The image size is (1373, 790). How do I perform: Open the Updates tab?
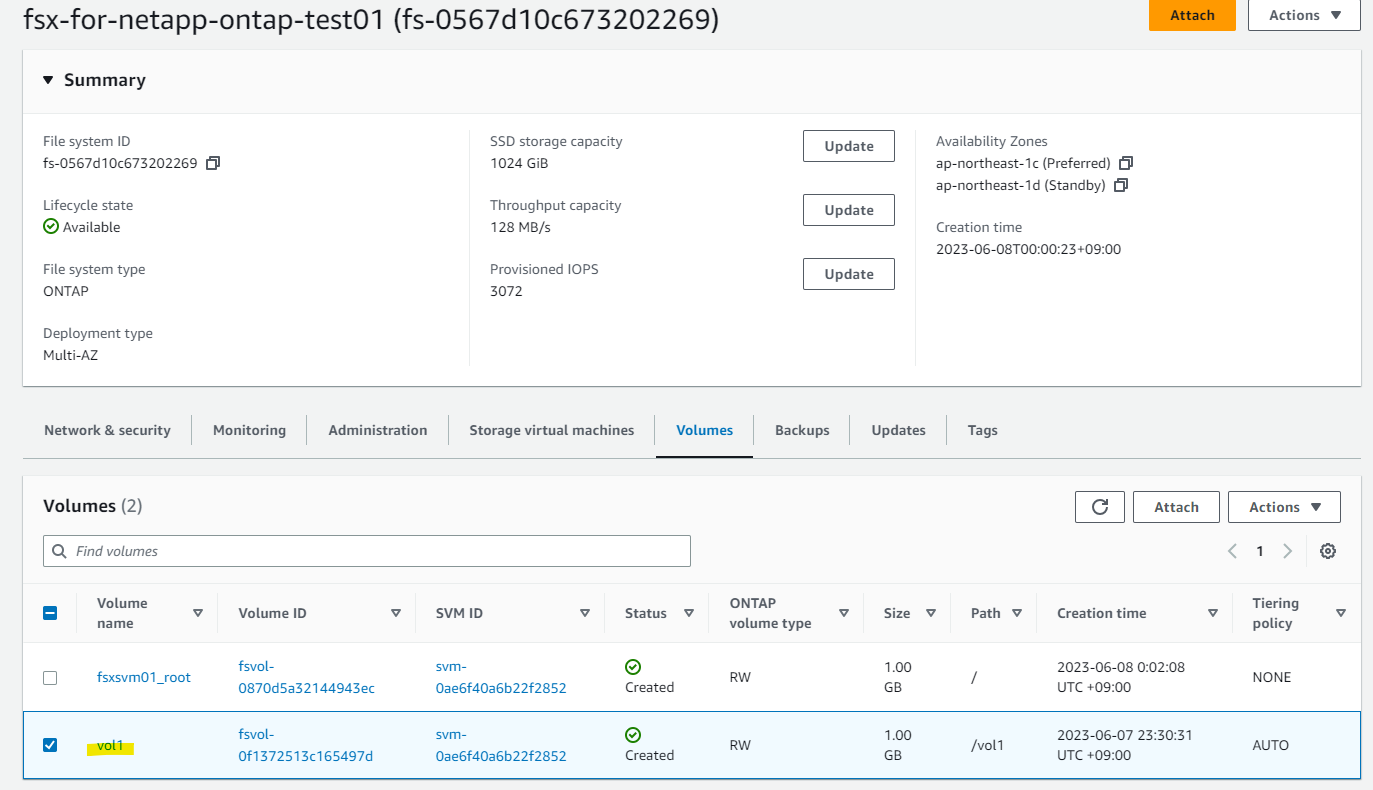tap(898, 430)
